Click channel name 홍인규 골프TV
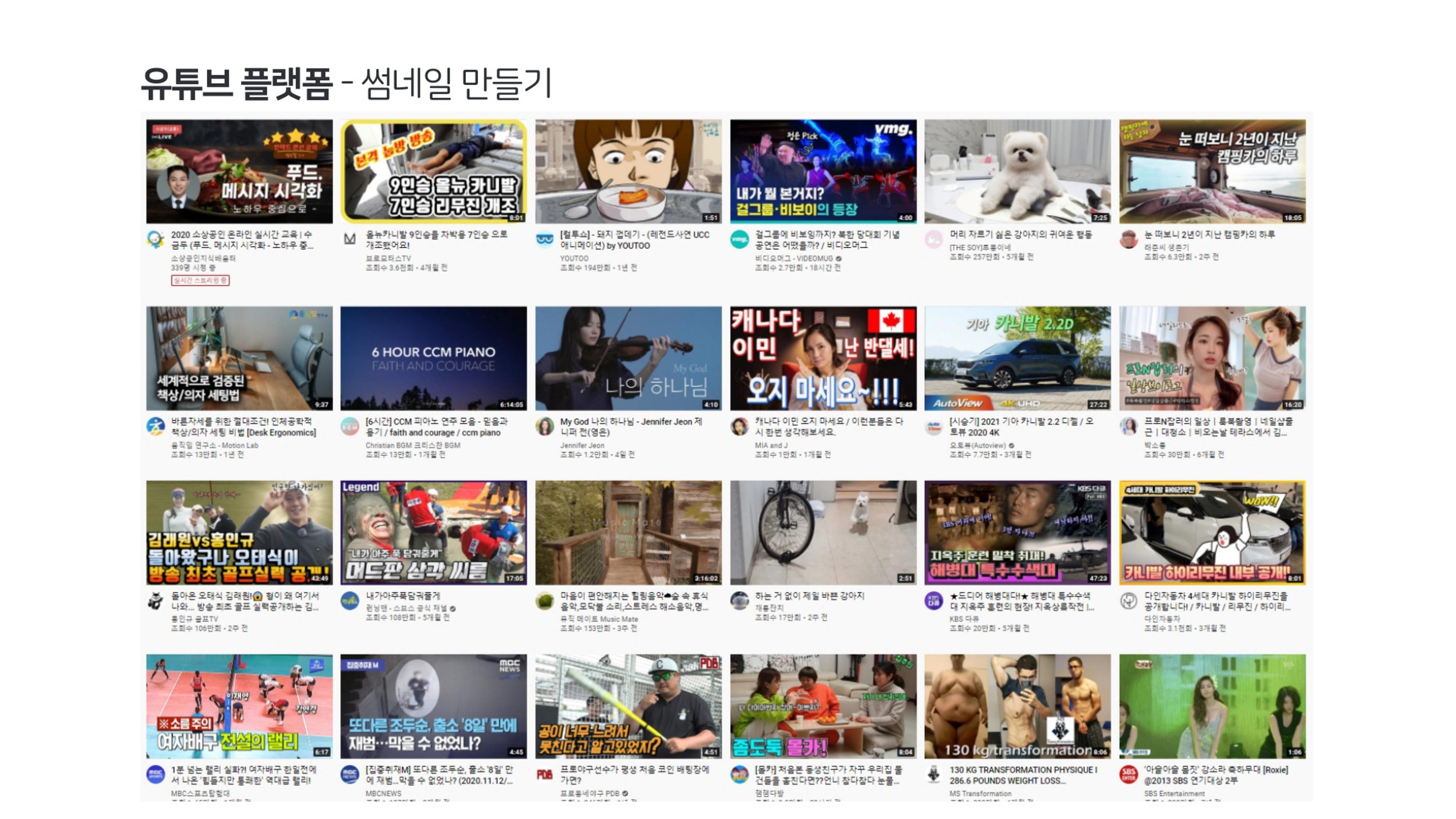 [x=194, y=619]
